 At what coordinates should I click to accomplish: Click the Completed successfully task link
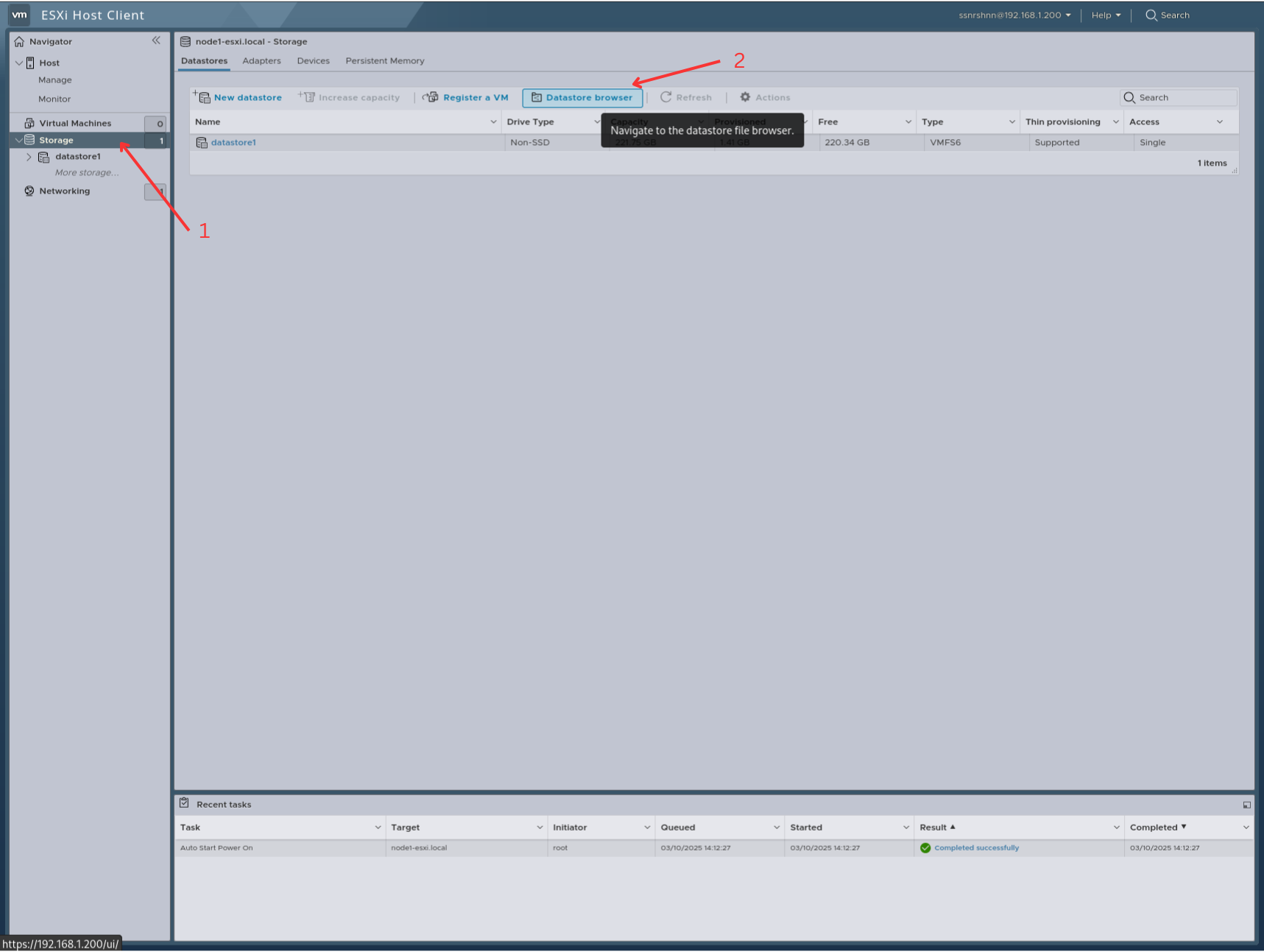(x=976, y=847)
